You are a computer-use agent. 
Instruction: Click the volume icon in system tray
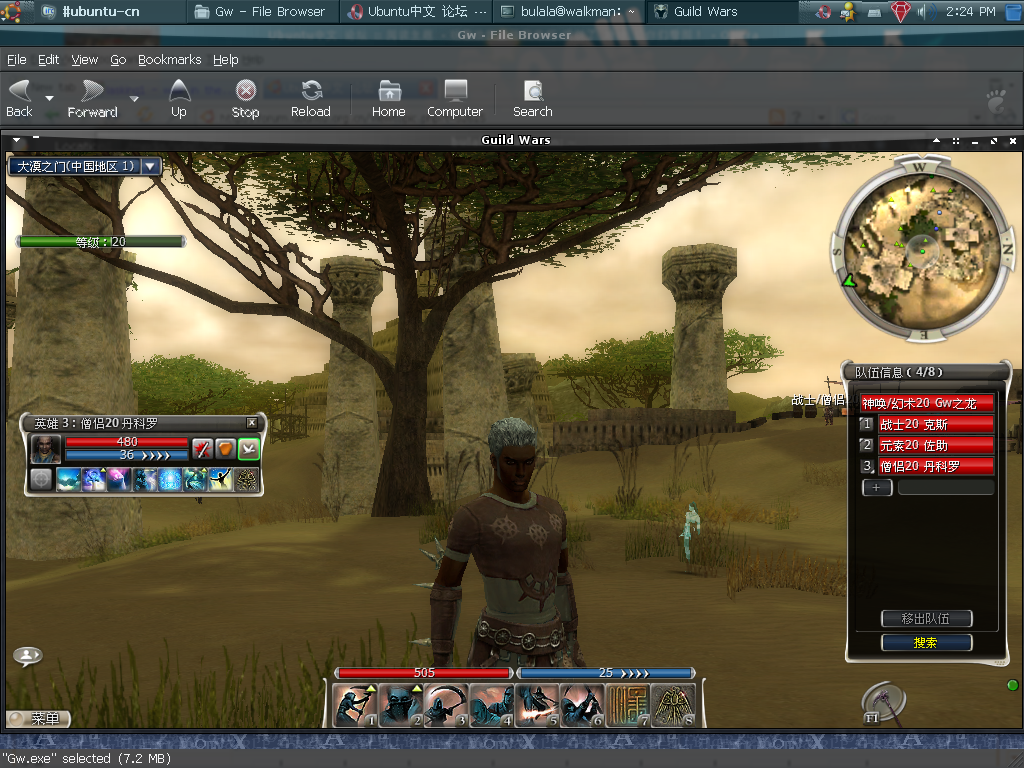pos(922,11)
